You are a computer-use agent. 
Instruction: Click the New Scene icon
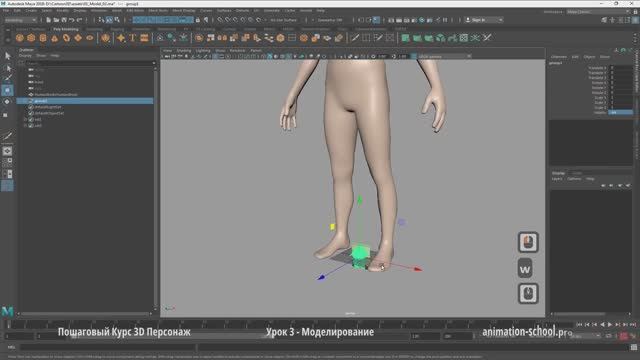click(48, 20)
